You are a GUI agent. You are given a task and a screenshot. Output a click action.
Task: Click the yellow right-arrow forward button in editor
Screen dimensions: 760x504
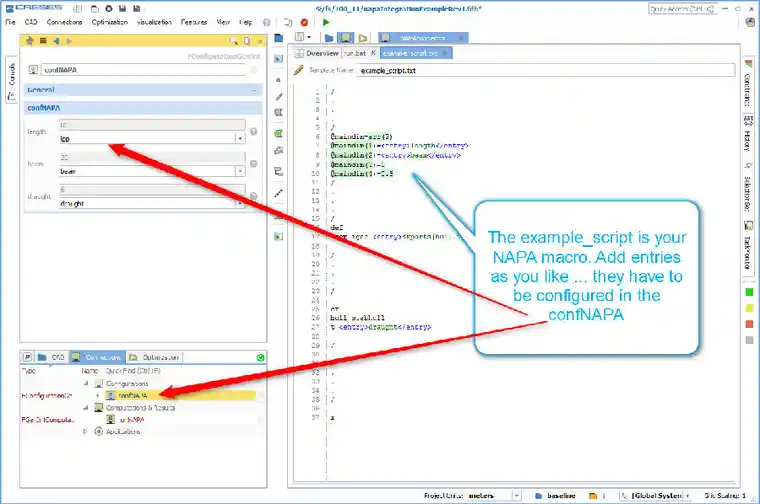point(69,41)
